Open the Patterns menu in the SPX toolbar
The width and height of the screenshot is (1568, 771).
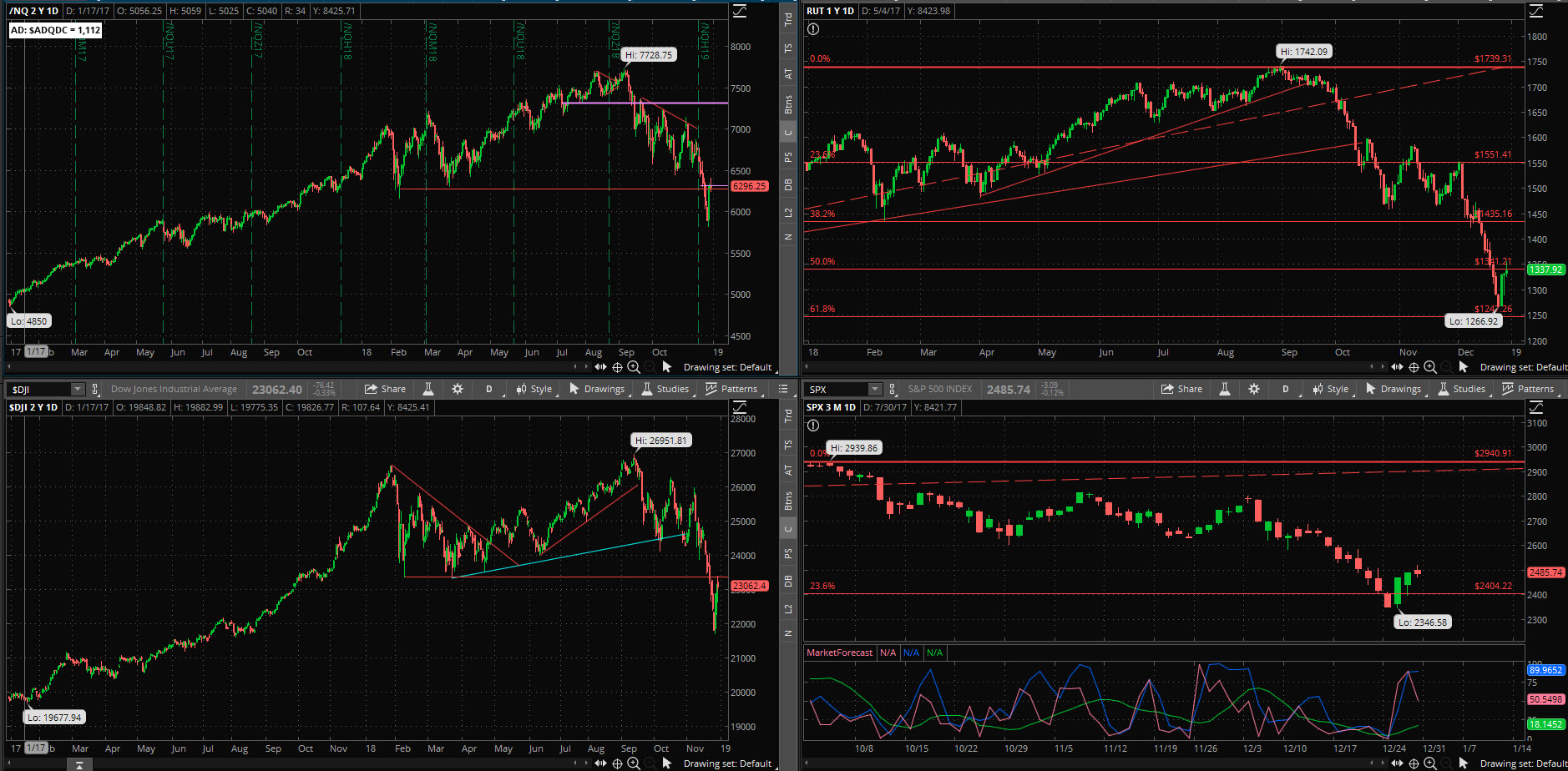(1528, 389)
